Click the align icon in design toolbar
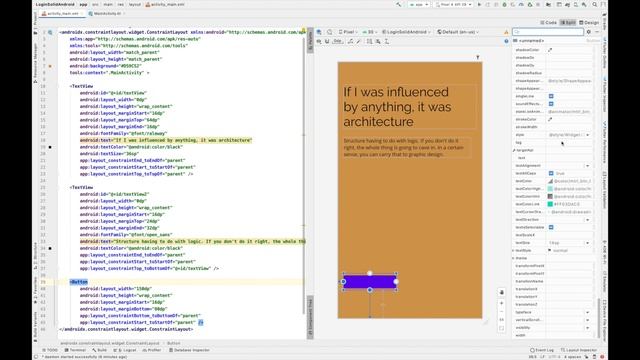 [378, 41]
